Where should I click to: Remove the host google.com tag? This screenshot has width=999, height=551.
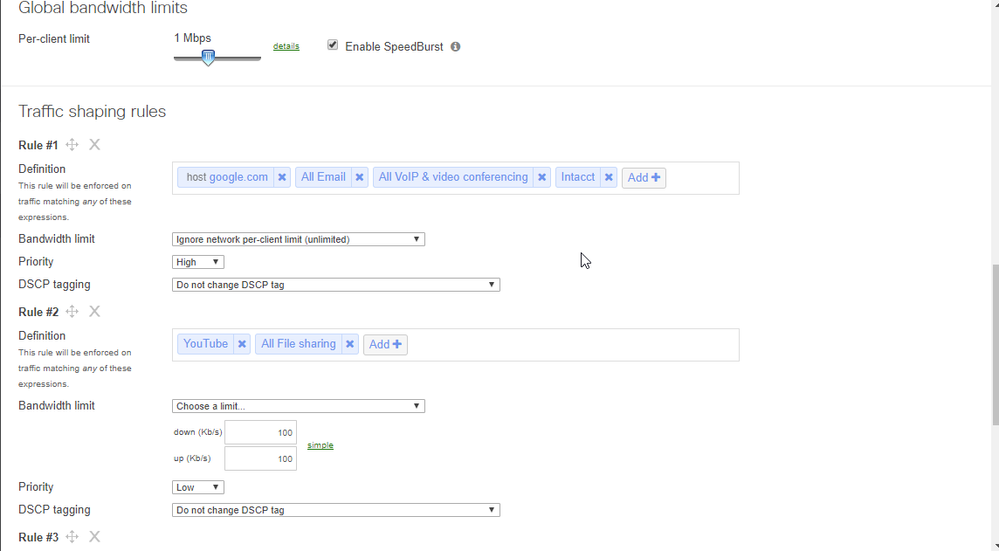(282, 178)
